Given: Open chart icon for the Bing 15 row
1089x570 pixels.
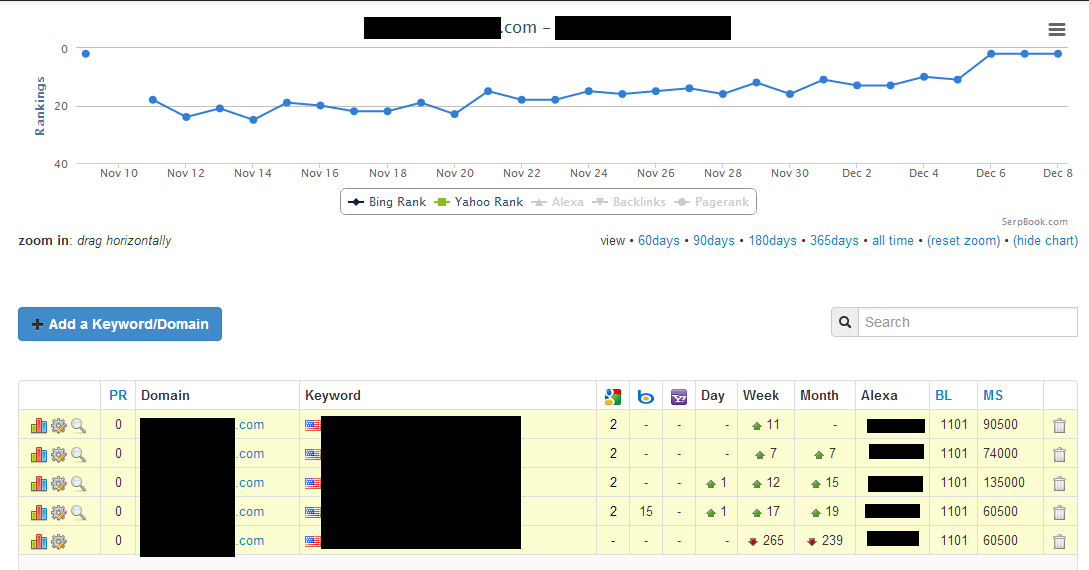Looking at the screenshot, I should (x=39, y=512).
